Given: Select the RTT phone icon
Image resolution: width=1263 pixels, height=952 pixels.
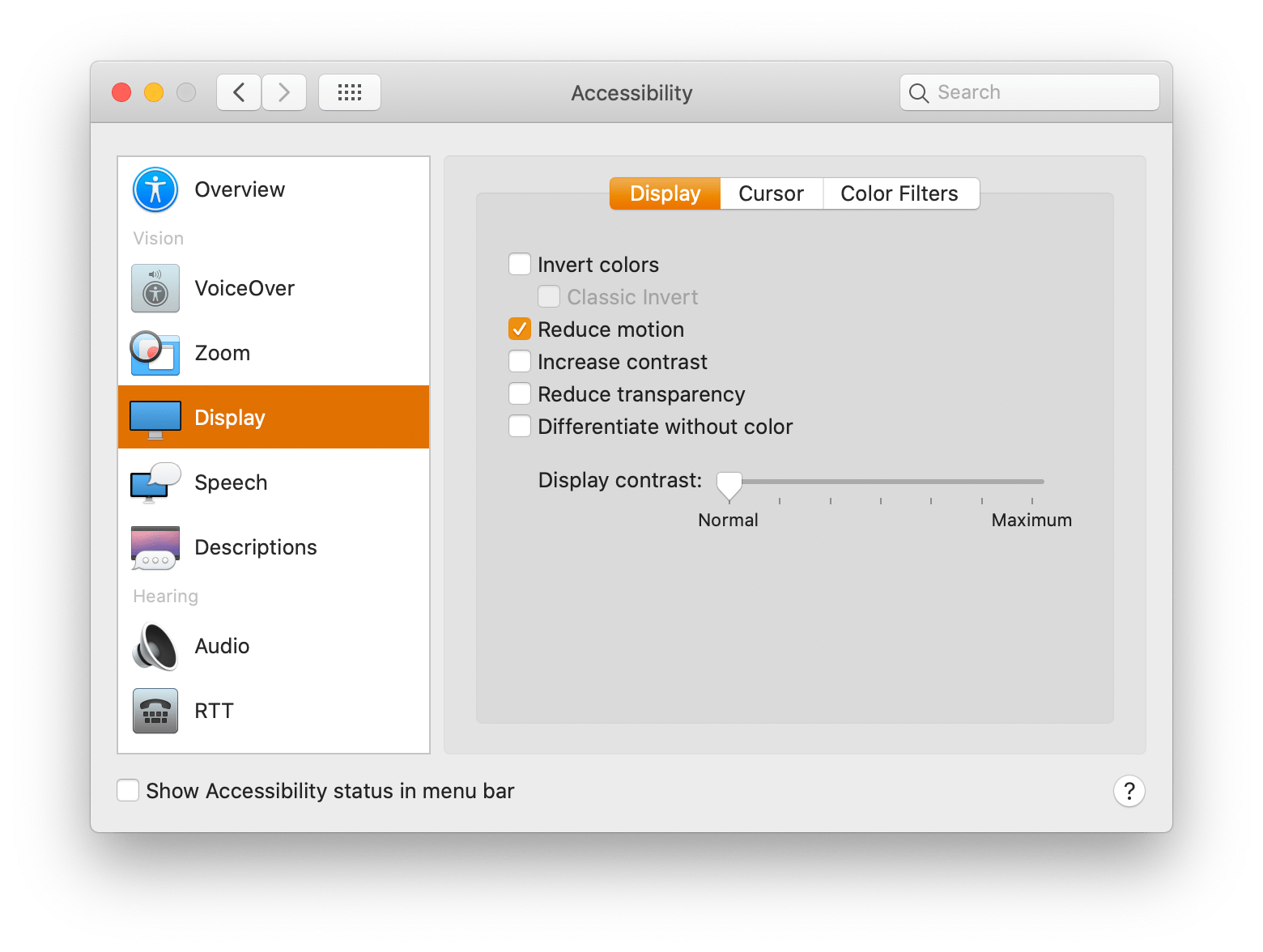Looking at the screenshot, I should tap(154, 711).
